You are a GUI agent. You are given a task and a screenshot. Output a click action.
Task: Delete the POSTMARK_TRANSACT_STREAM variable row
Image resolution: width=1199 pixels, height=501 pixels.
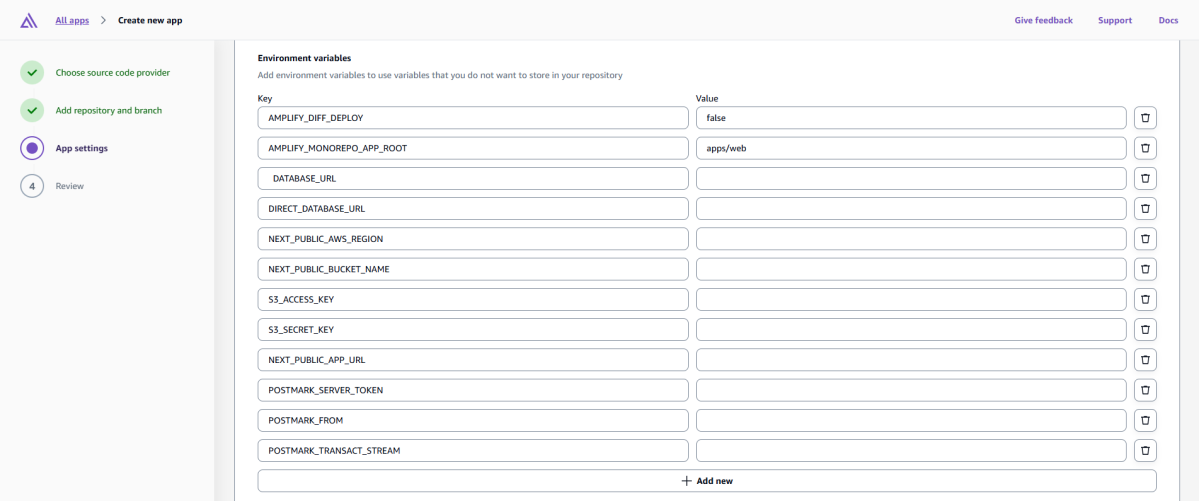click(1145, 451)
